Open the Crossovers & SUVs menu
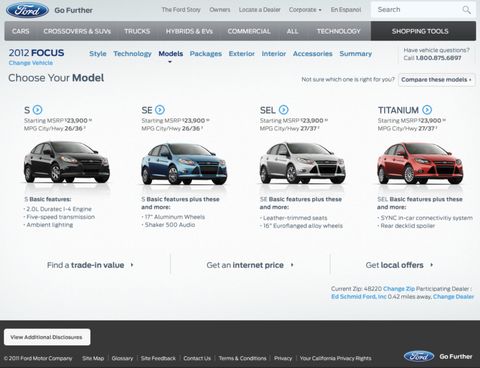Viewport: 480px width, 368px height. click(x=77, y=31)
